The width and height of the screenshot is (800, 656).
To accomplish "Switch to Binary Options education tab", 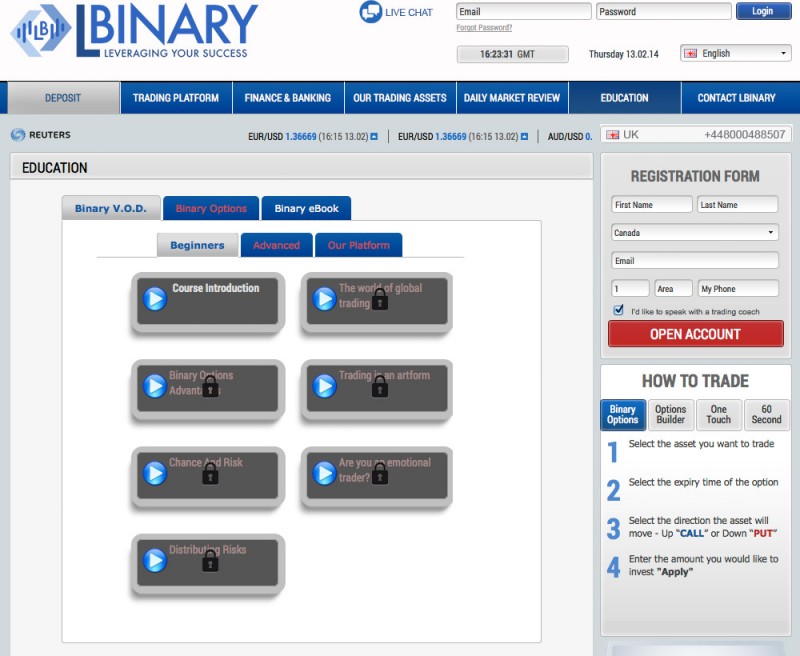I will (211, 208).
